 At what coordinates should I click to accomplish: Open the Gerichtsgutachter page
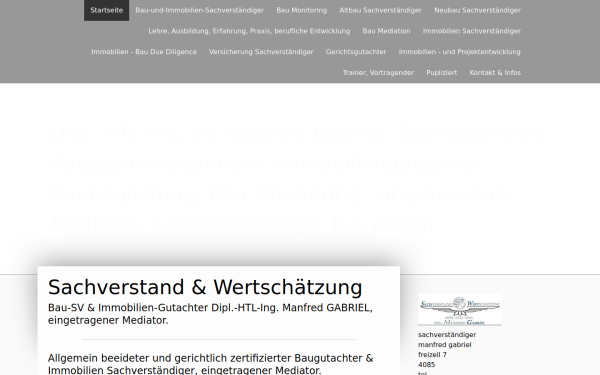click(356, 52)
